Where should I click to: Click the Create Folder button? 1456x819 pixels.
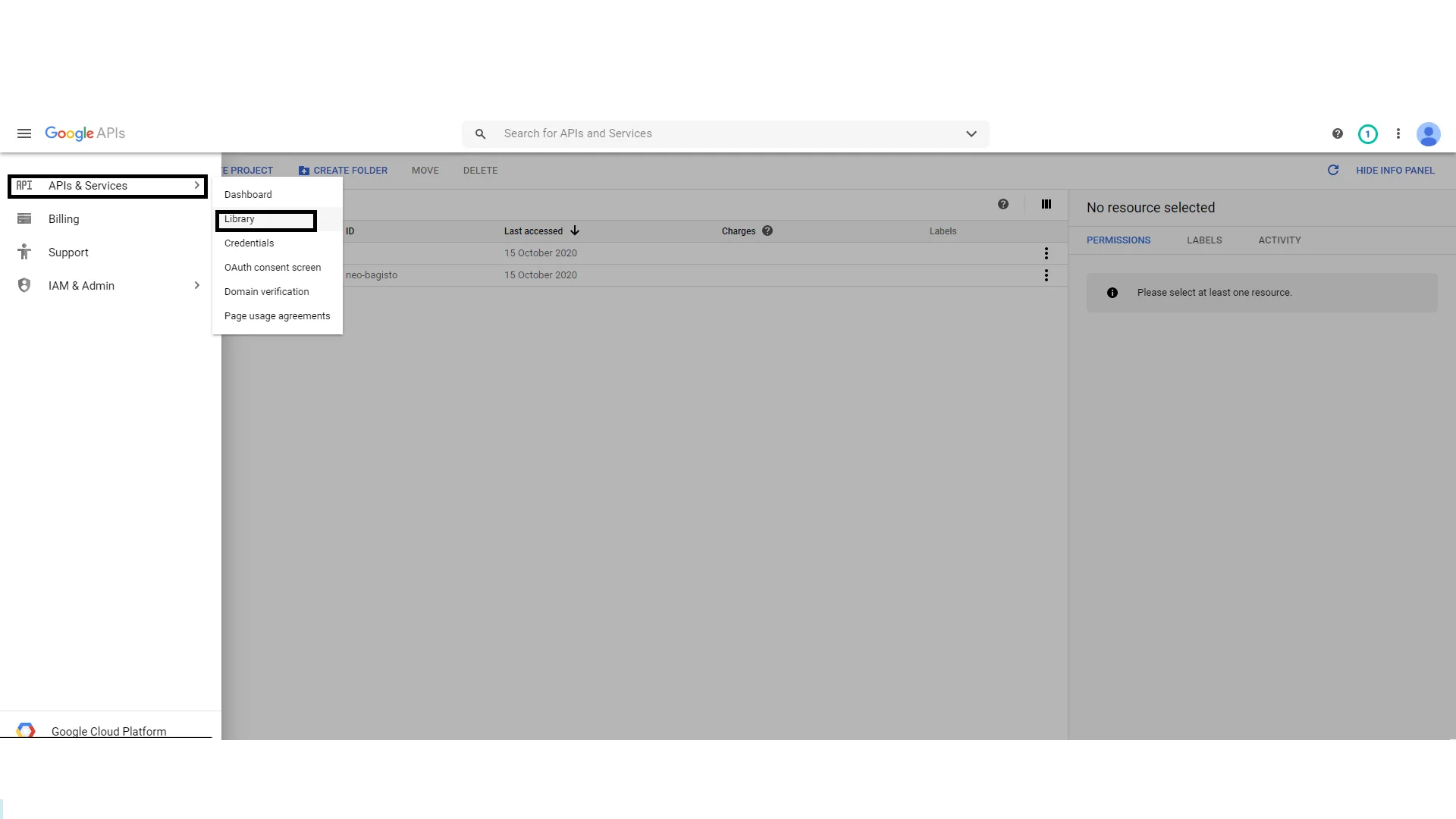pos(343,171)
